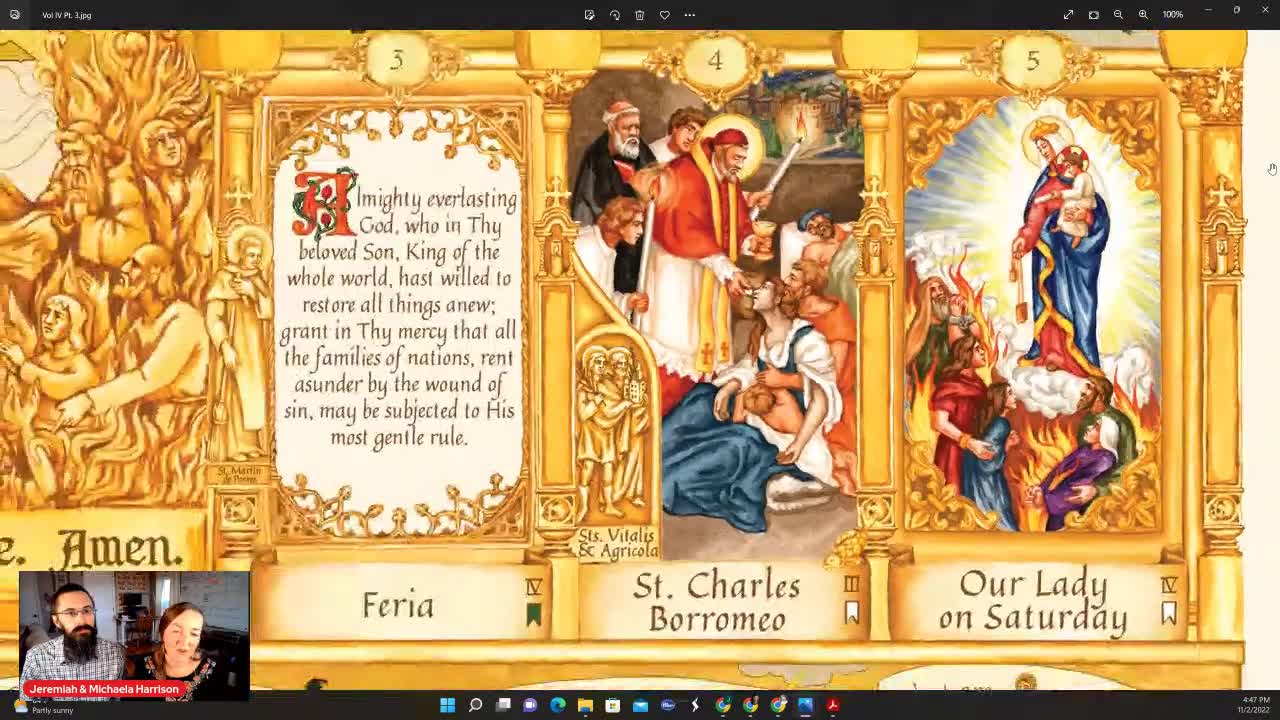Open File Explorer from the taskbar
The width and height of the screenshot is (1280, 720).
click(x=585, y=705)
